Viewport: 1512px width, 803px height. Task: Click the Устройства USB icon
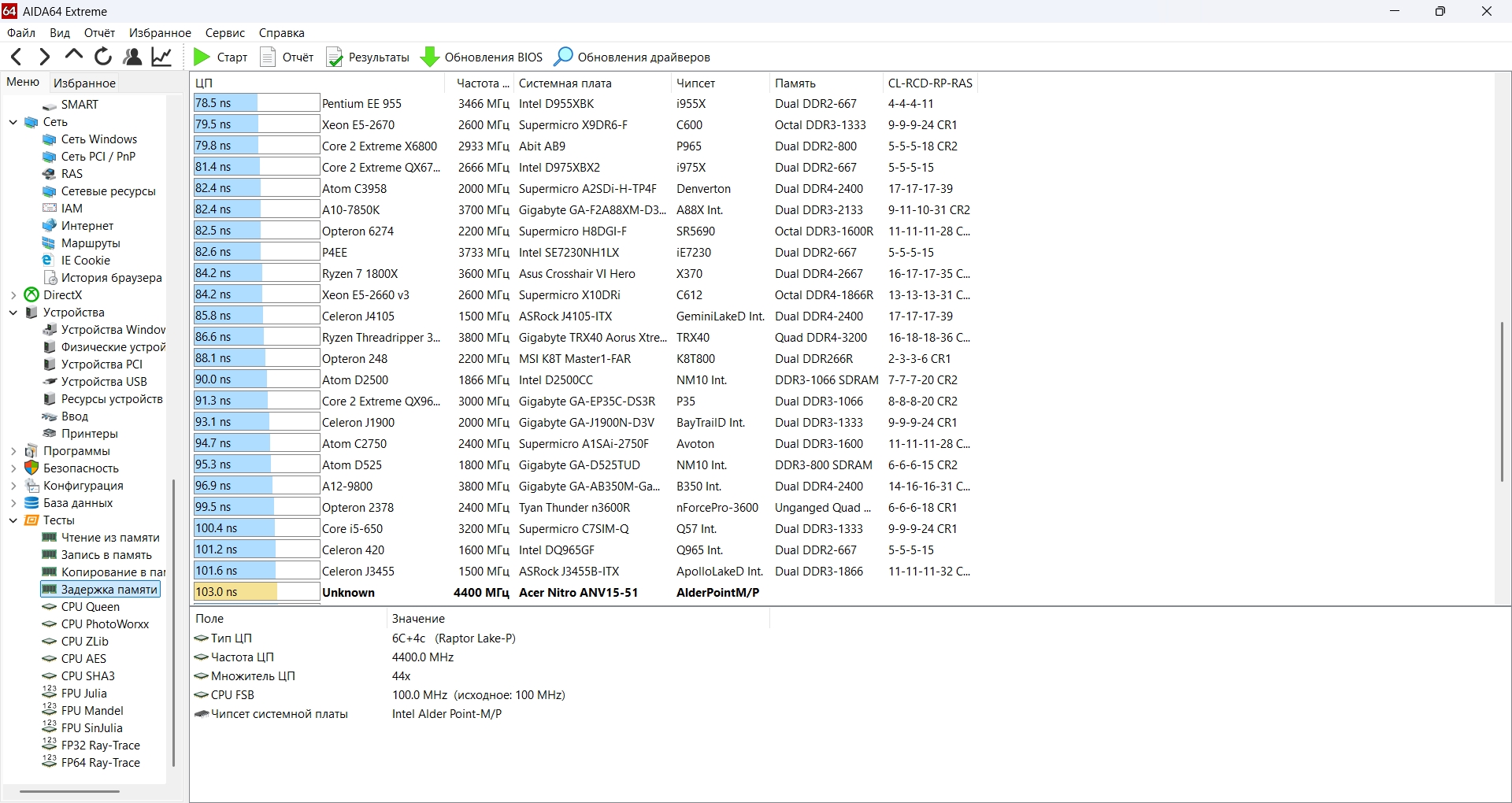point(50,382)
